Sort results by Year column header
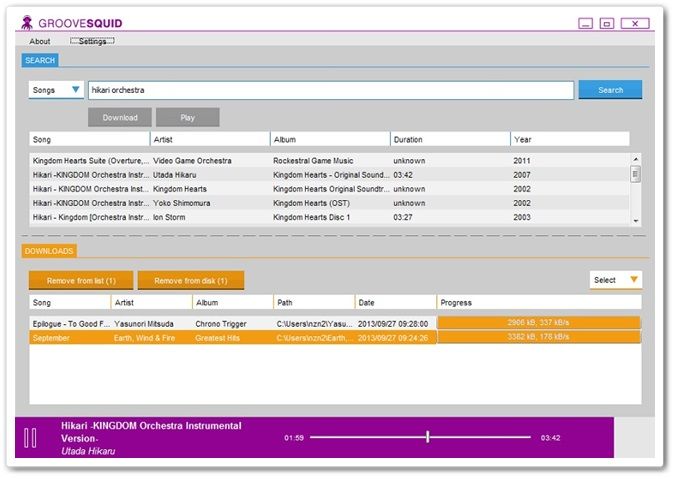 pos(570,139)
